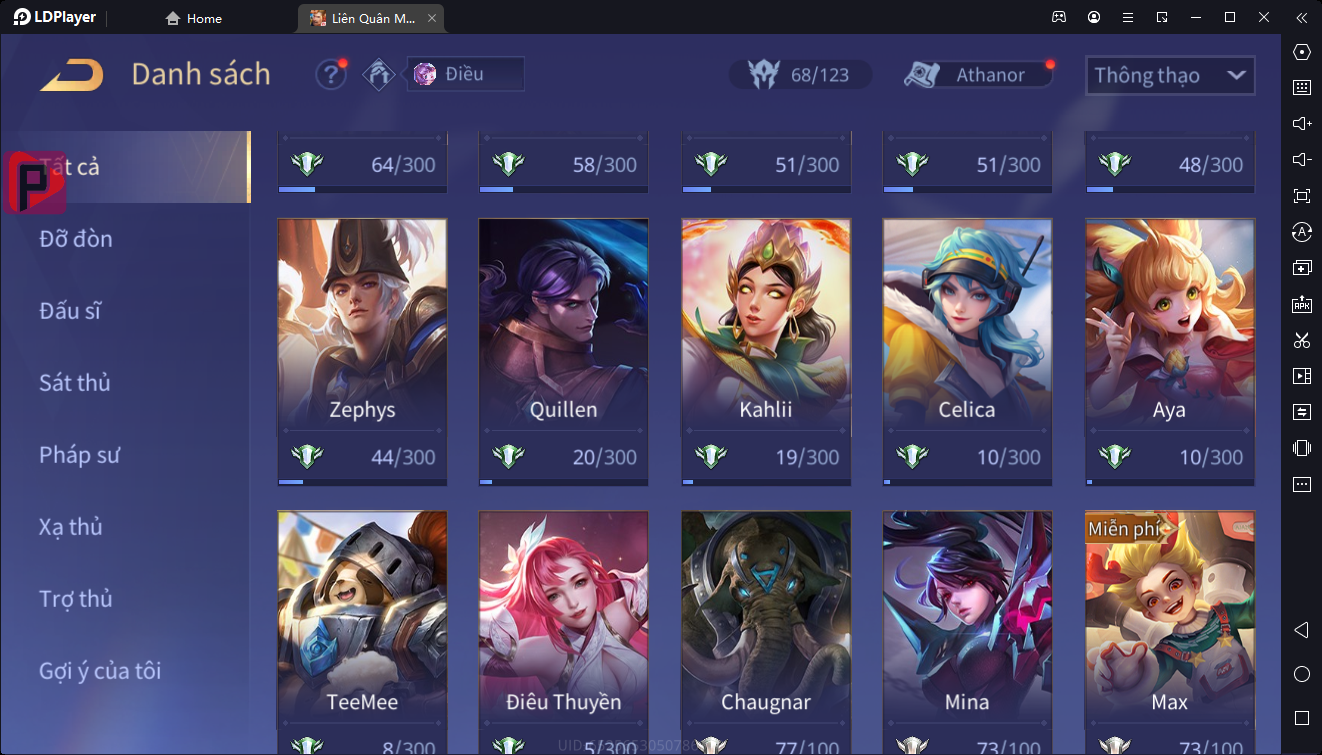
Task: Click LDPlayer volume up icon
Action: pos(1301,124)
